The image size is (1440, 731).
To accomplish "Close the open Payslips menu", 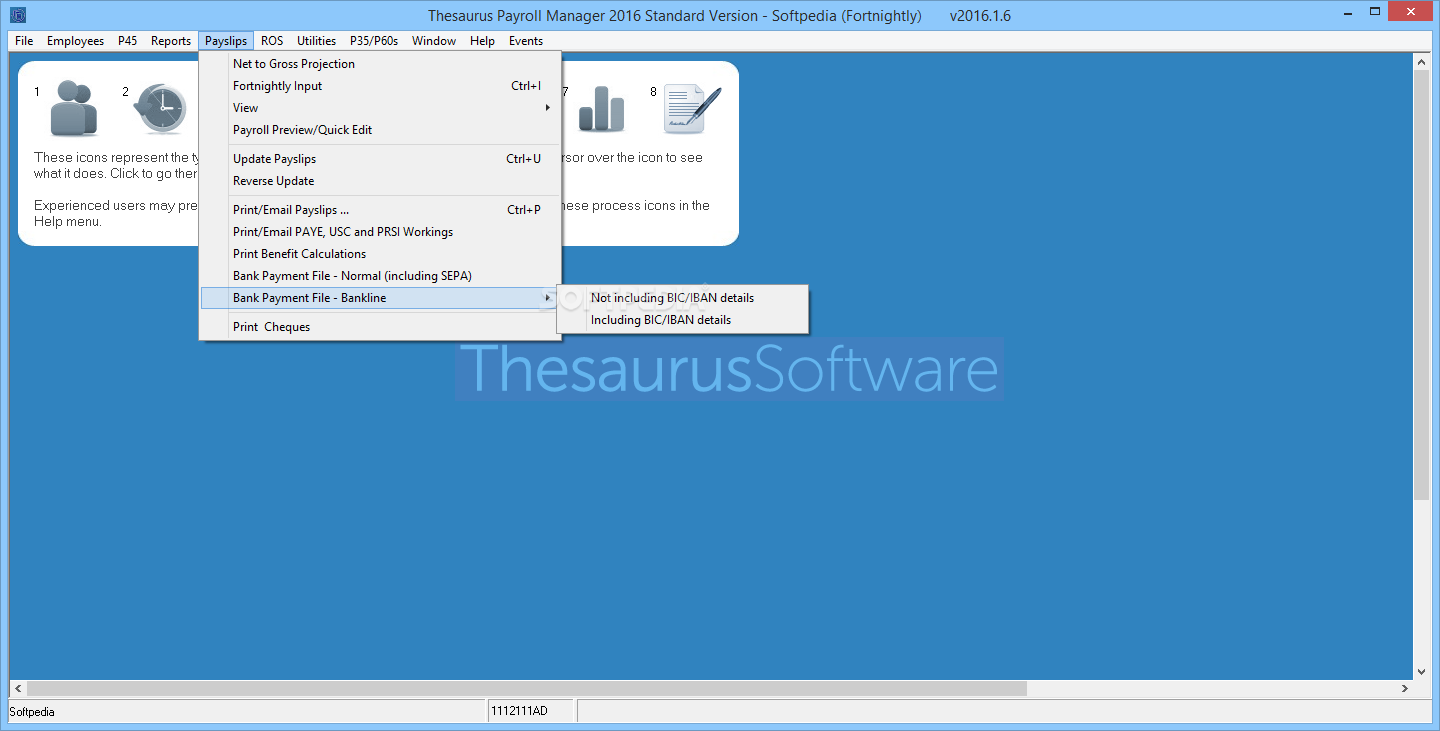I will point(226,41).
